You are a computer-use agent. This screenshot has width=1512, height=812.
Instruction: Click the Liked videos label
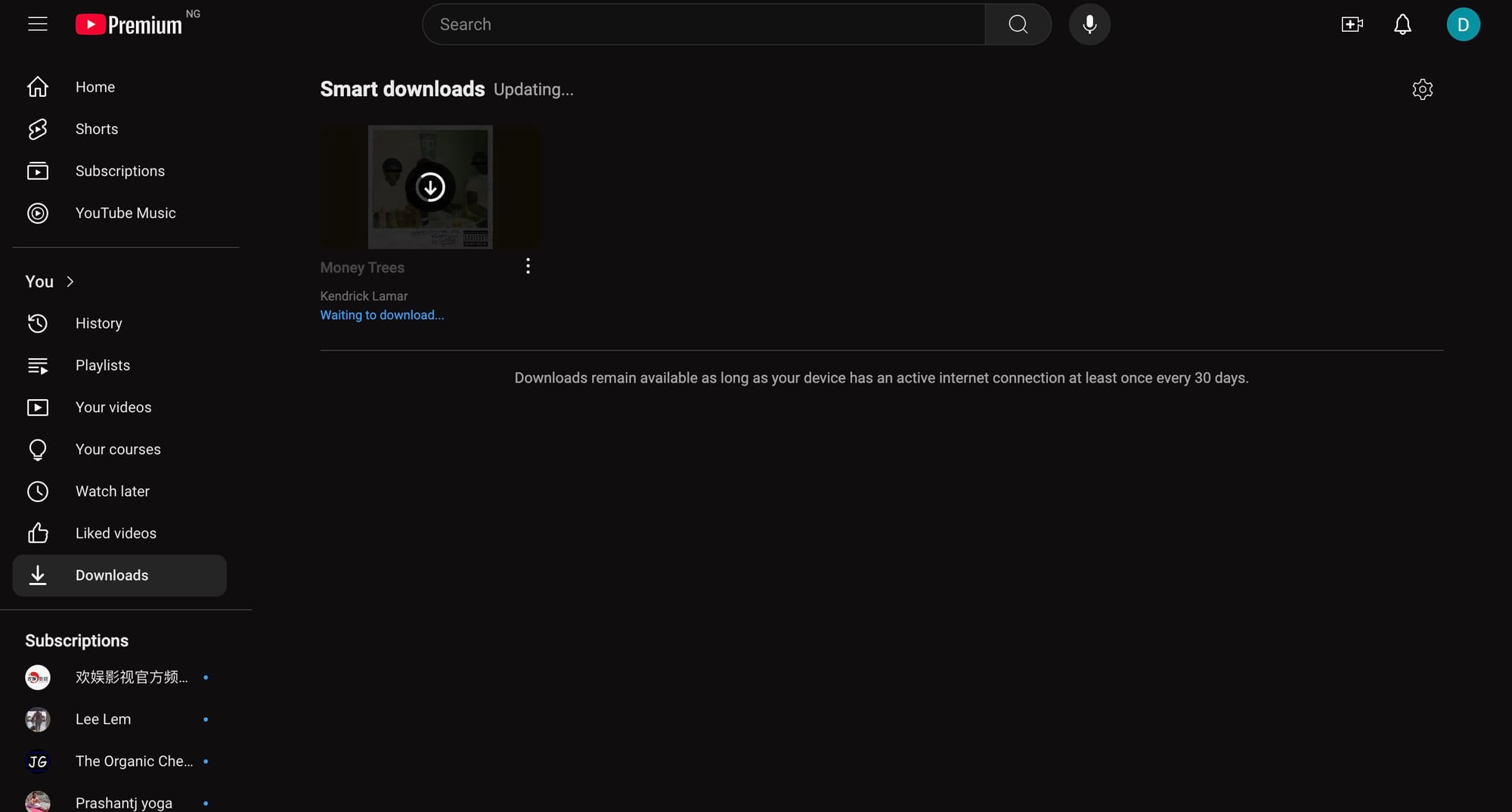tap(116, 534)
